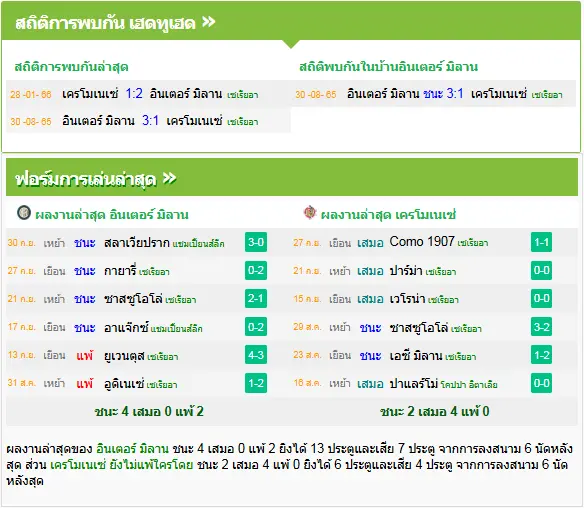Select the 0-0 score badge for ปาแลร์โม่
This screenshot has width=584, height=508.
point(542,383)
